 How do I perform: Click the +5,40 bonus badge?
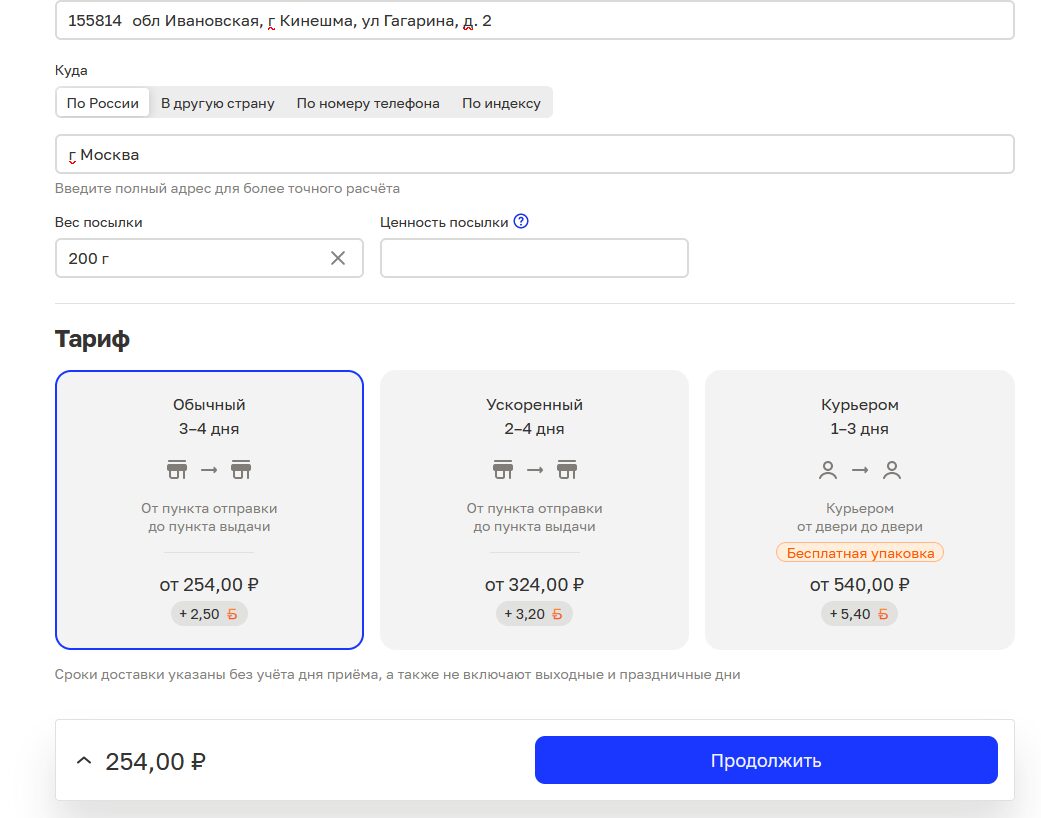(859, 614)
